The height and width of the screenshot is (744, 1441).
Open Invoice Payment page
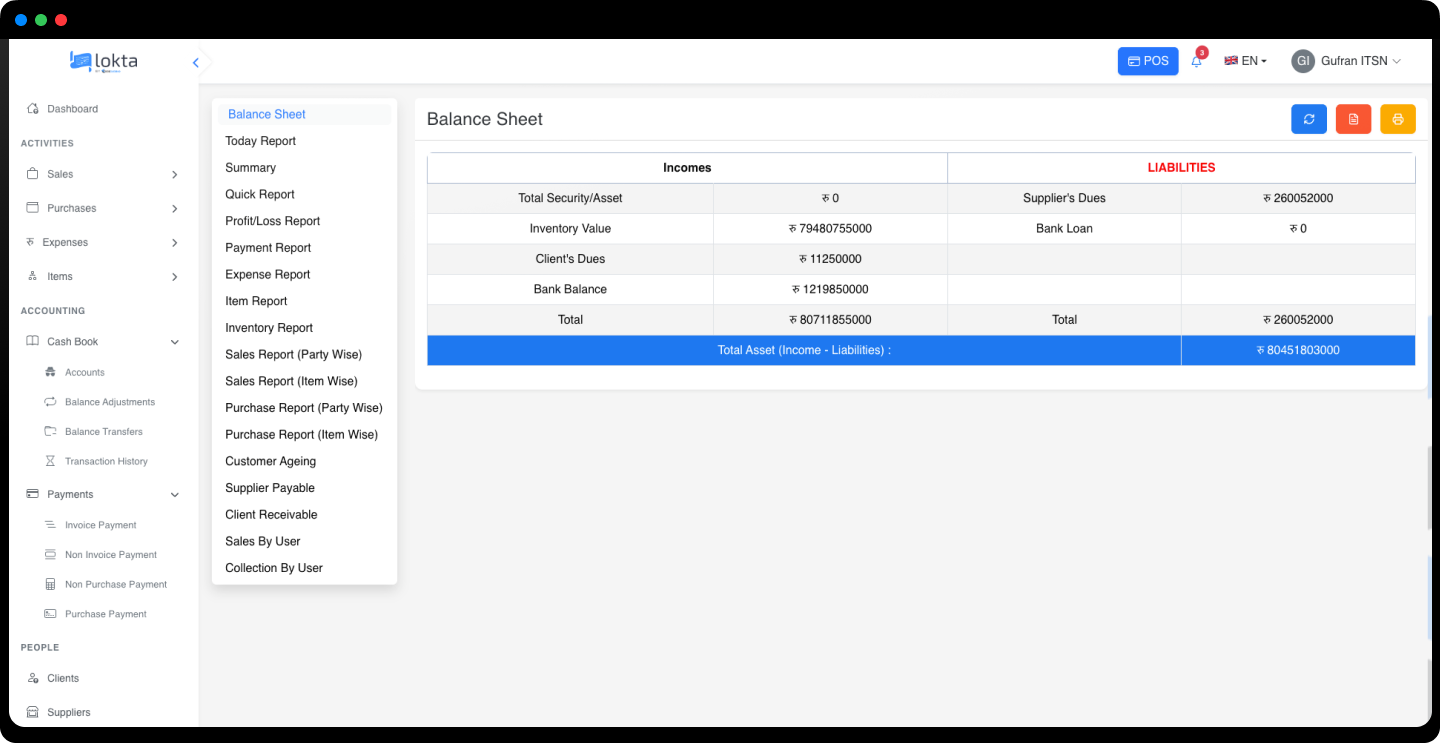tap(101, 525)
